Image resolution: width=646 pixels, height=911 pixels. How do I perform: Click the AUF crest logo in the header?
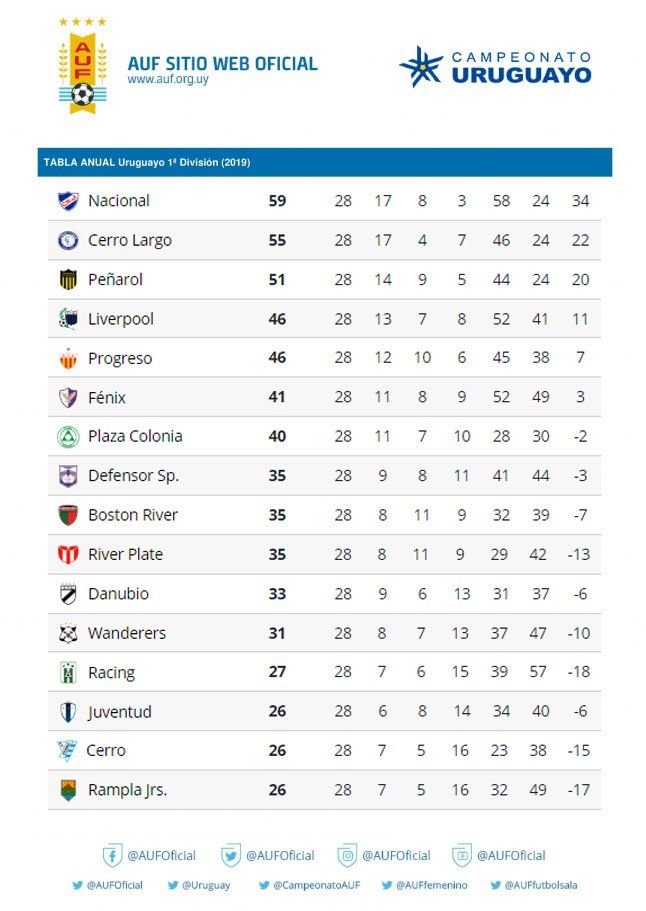point(82,66)
